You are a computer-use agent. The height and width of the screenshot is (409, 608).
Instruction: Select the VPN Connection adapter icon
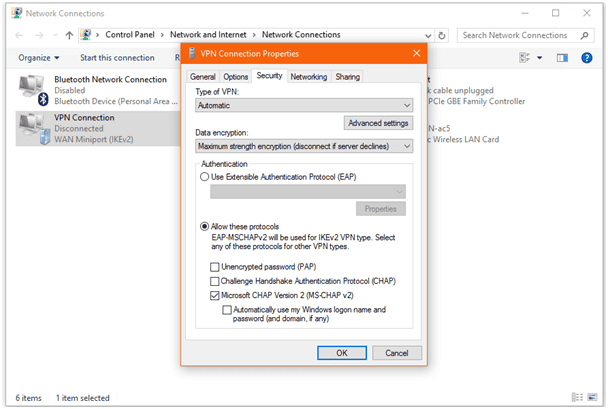[x=34, y=129]
